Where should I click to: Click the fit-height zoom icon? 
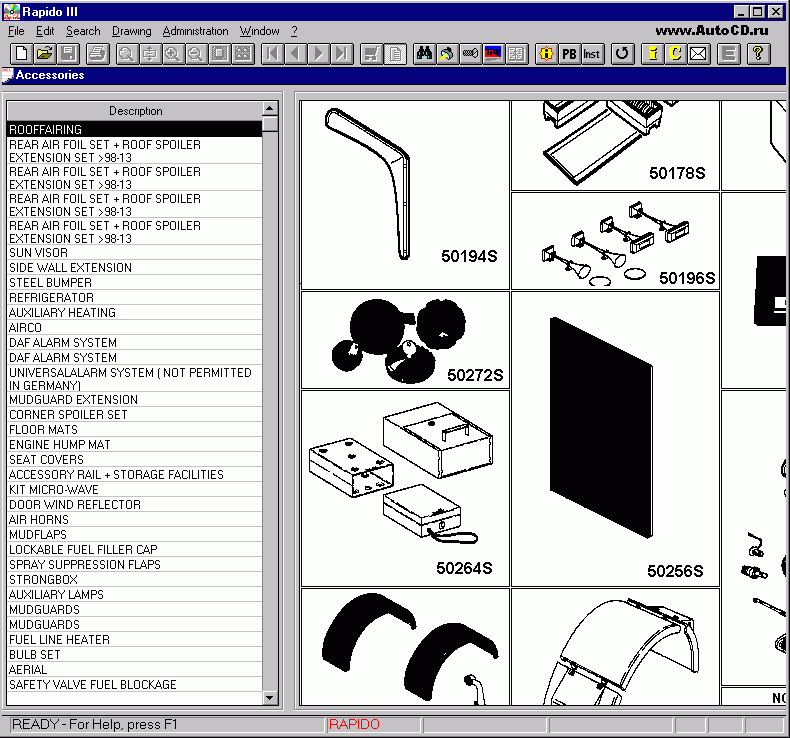[150, 53]
